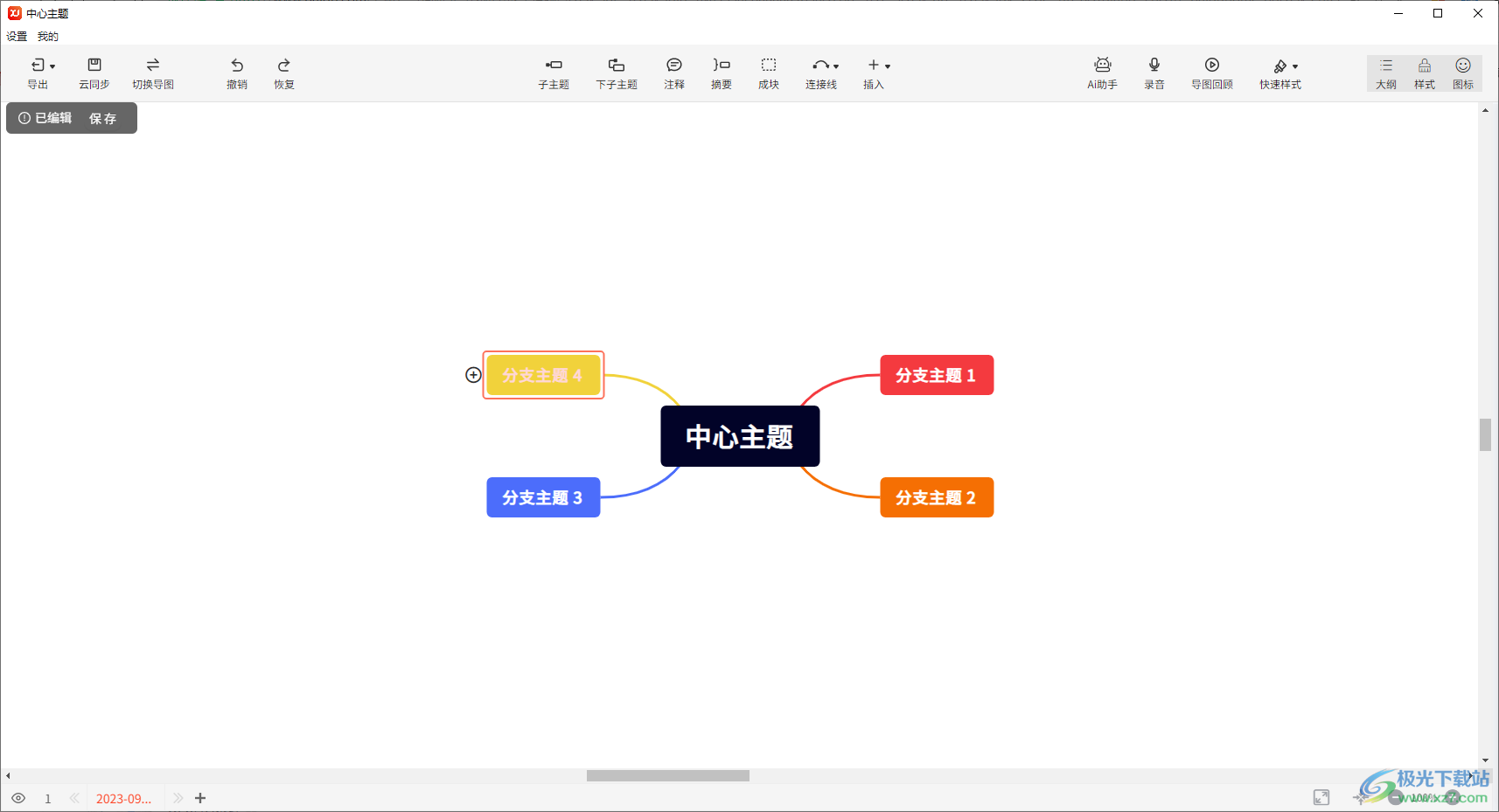This screenshot has width=1499, height=812.
Task: Start audio recording with 录音
Action: (1154, 73)
